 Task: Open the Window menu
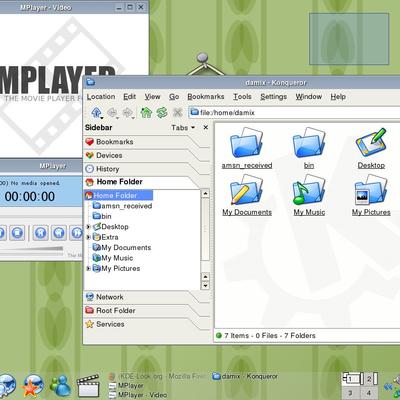[x=309, y=97]
